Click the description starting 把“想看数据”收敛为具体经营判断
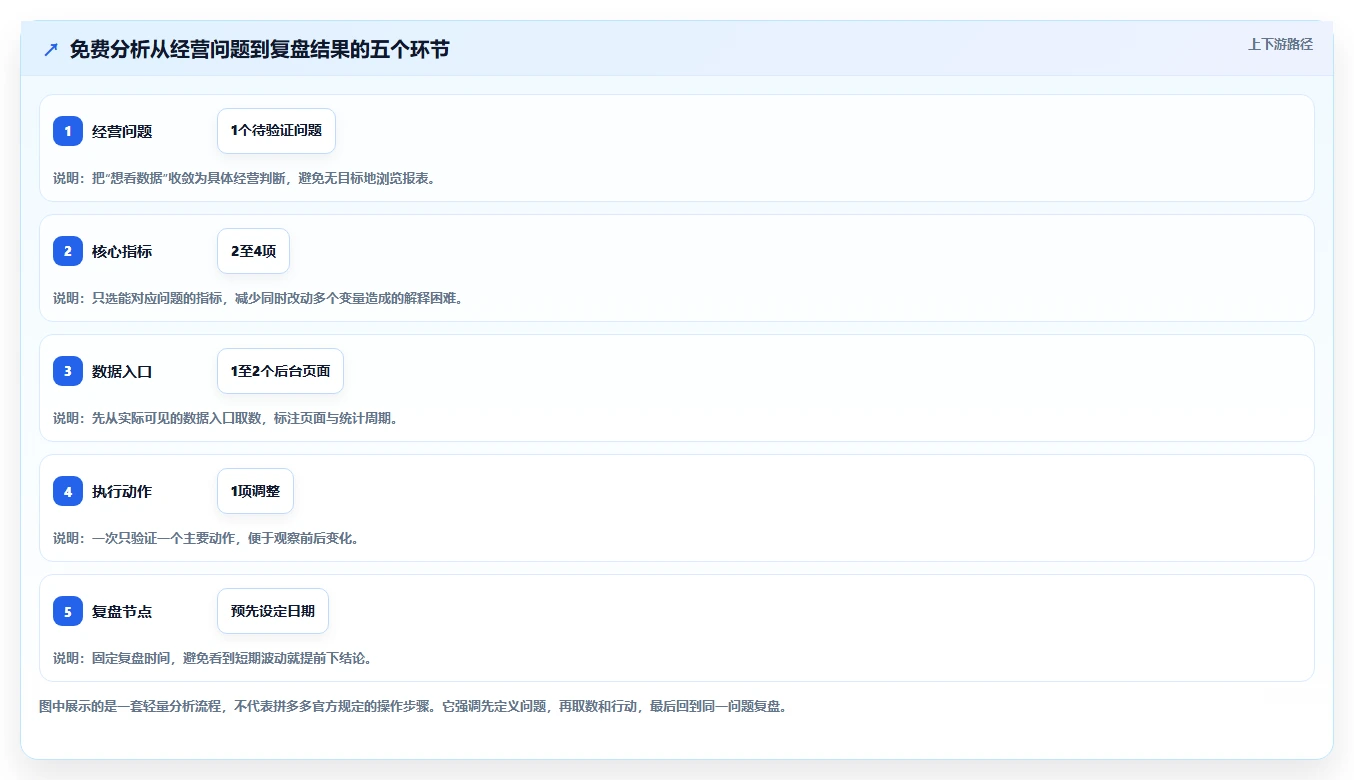Image resolution: width=1354 pixels, height=780 pixels. [x=245, y=178]
